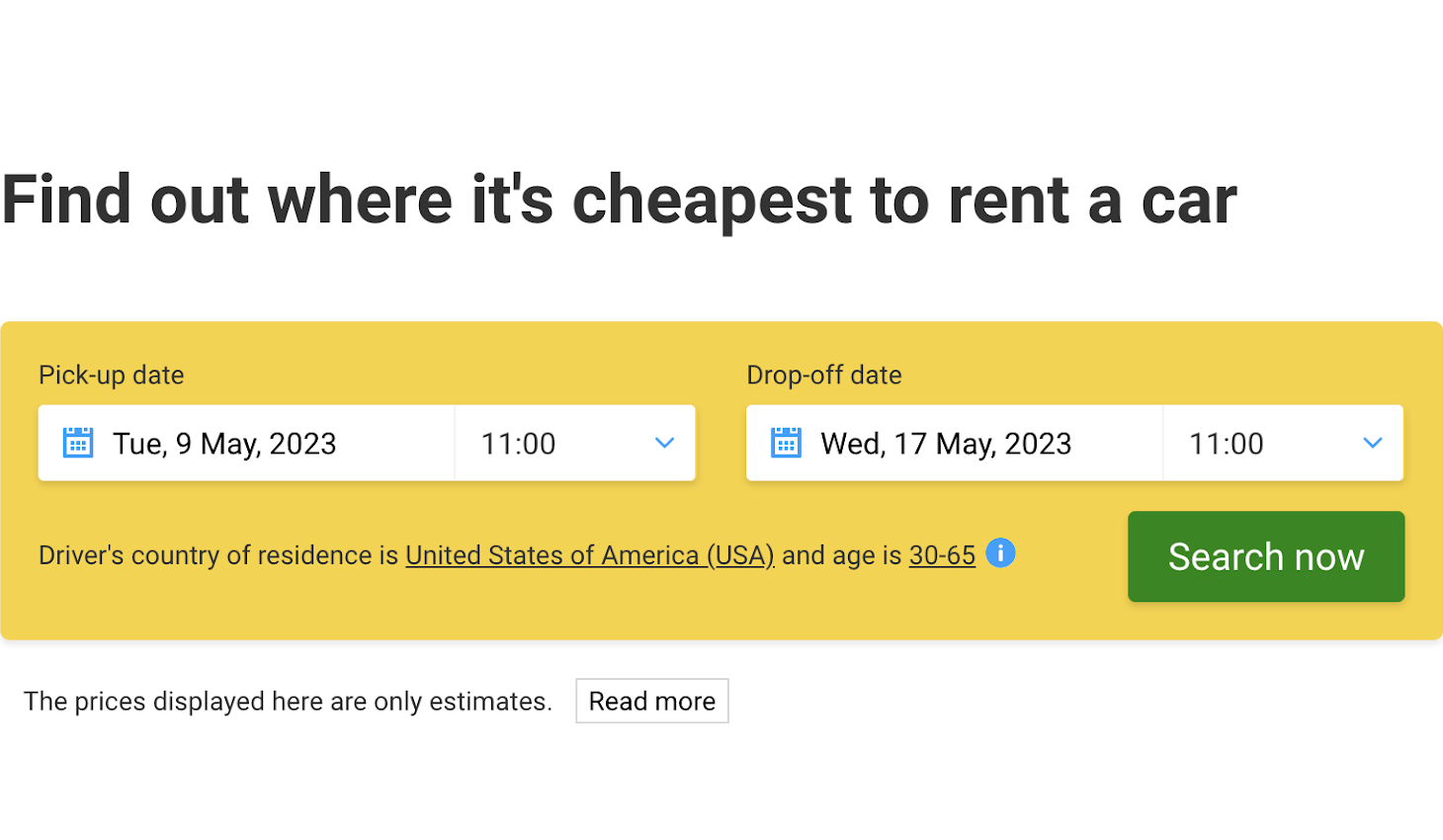The height and width of the screenshot is (840, 1443).
Task: Click the info icon next to driver age
Action: pyautogui.click(x=1000, y=554)
